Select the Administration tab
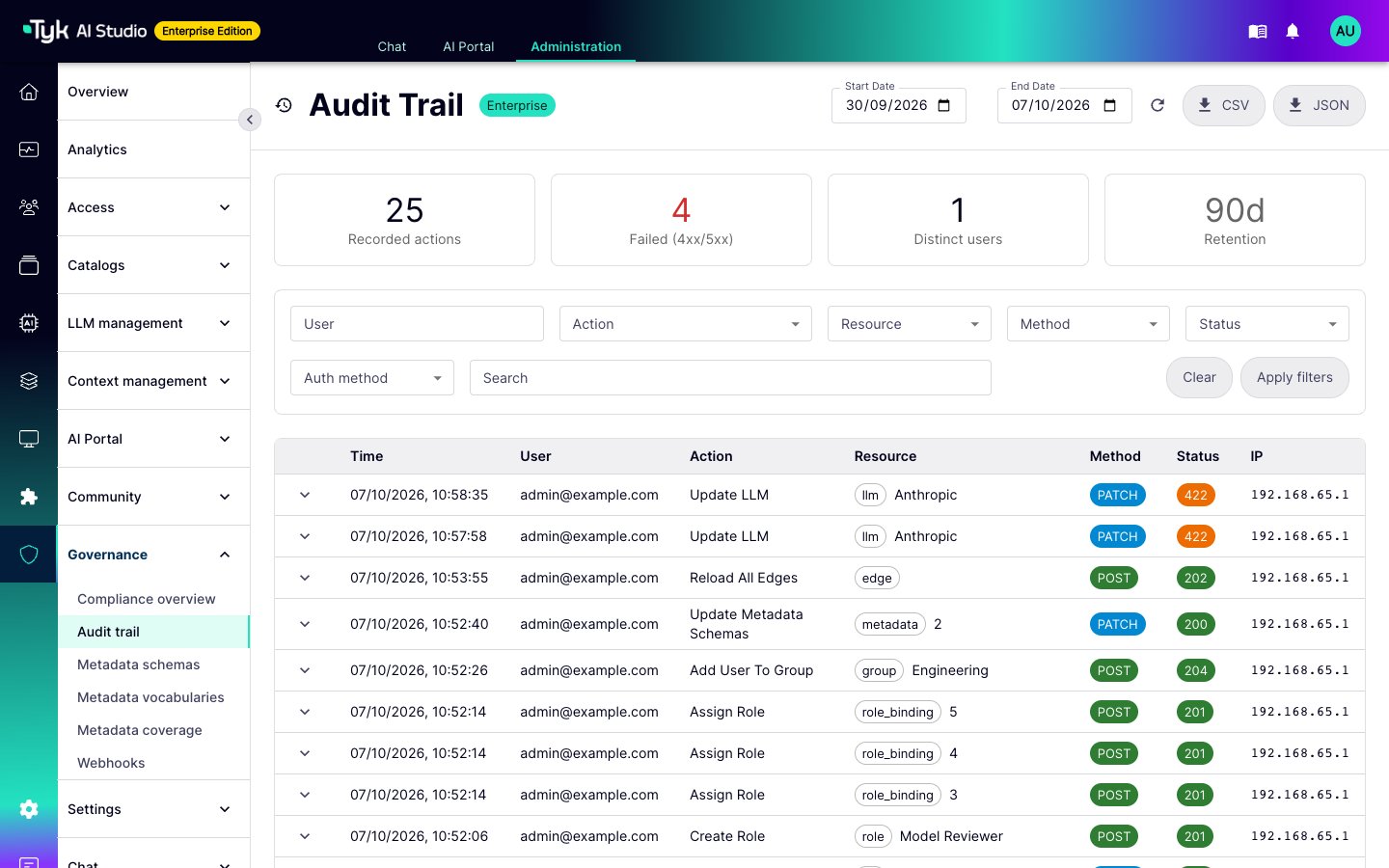1389x868 pixels. pos(576,46)
